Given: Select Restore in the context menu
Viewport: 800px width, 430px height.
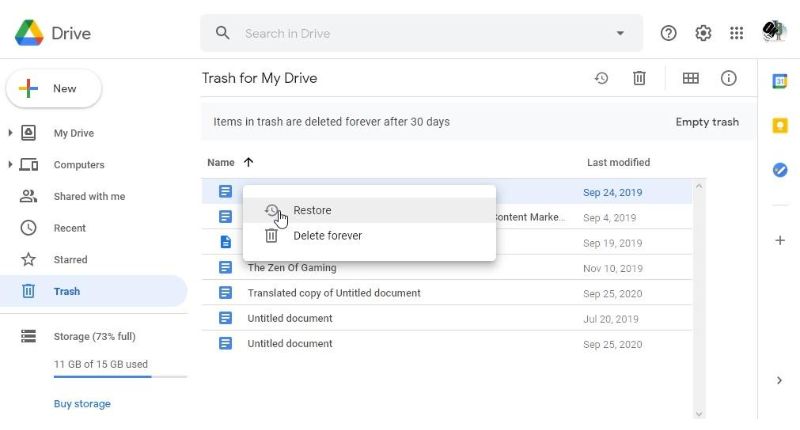Looking at the screenshot, I should [312, 210].
